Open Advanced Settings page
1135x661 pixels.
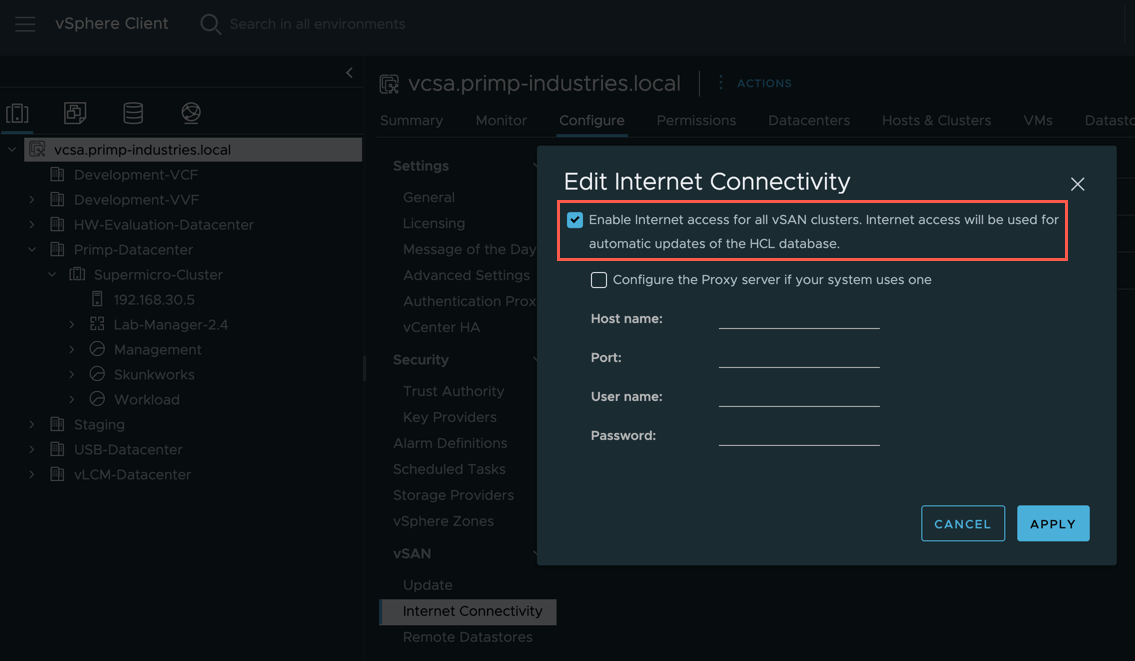[466, 275]
